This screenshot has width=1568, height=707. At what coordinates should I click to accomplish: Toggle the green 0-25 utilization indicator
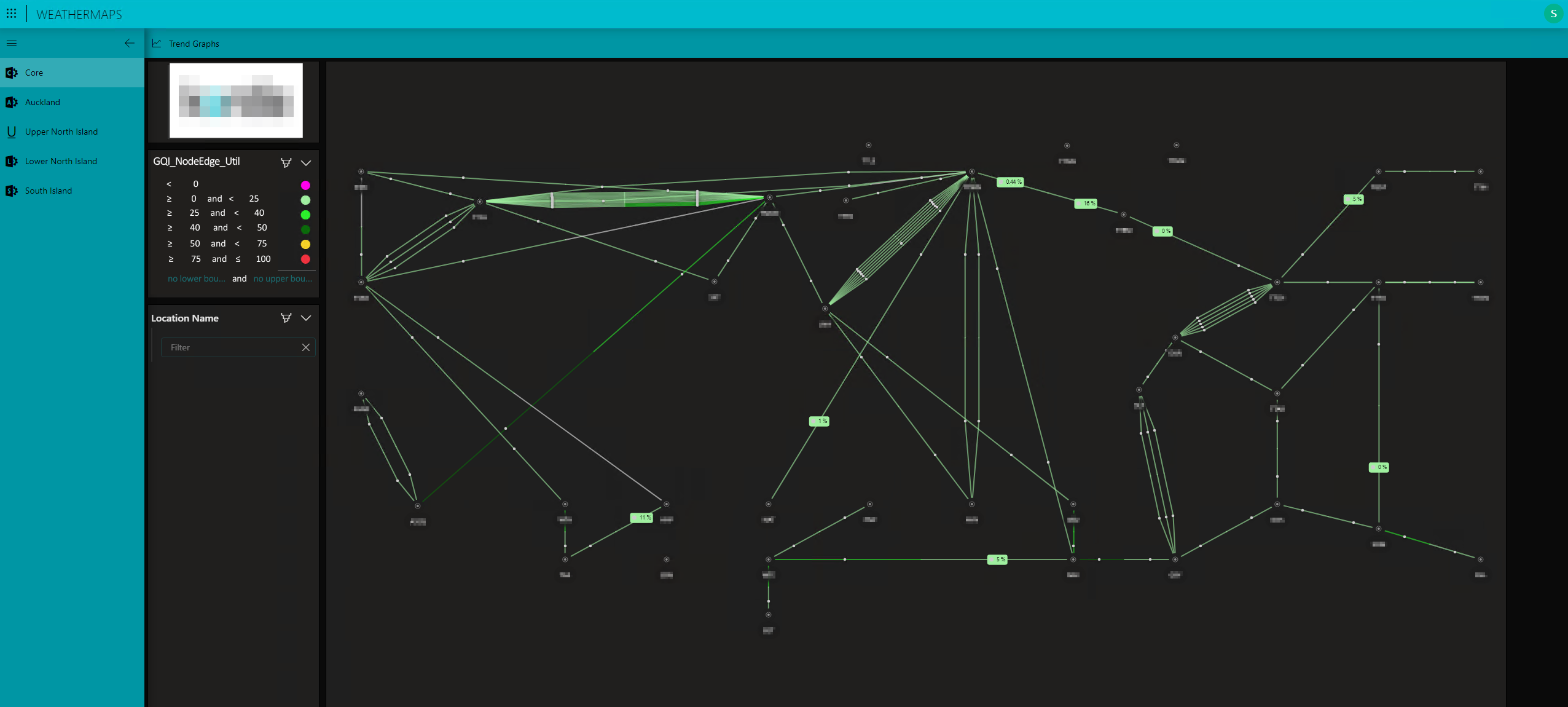[x=305, y=199]
